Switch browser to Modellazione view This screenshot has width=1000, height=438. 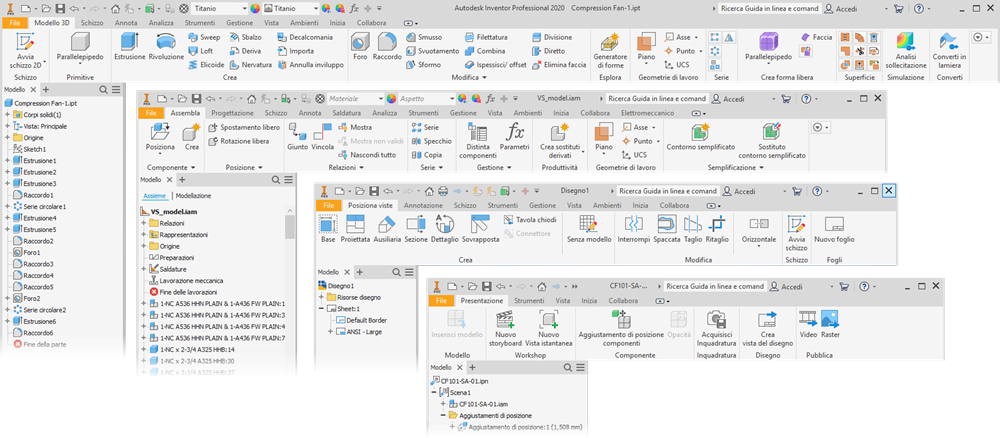point(193,196)
